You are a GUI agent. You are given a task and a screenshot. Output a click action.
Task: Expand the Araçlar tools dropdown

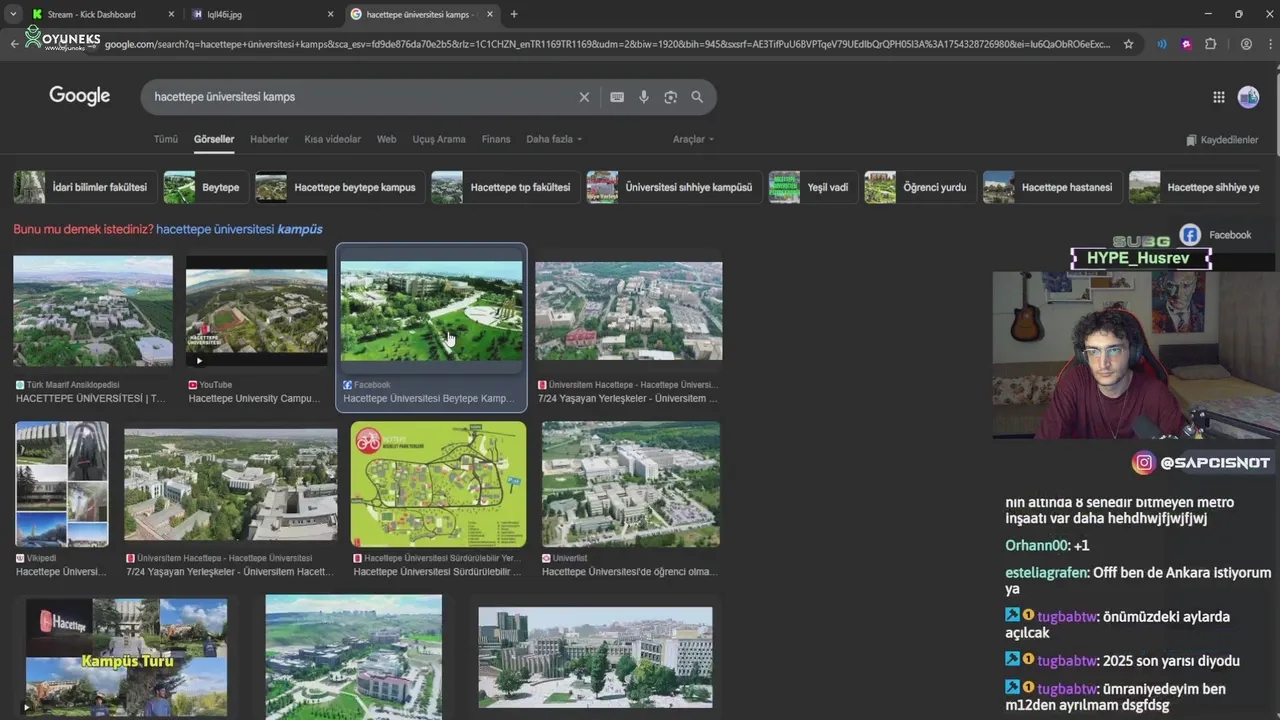[693, 139]
